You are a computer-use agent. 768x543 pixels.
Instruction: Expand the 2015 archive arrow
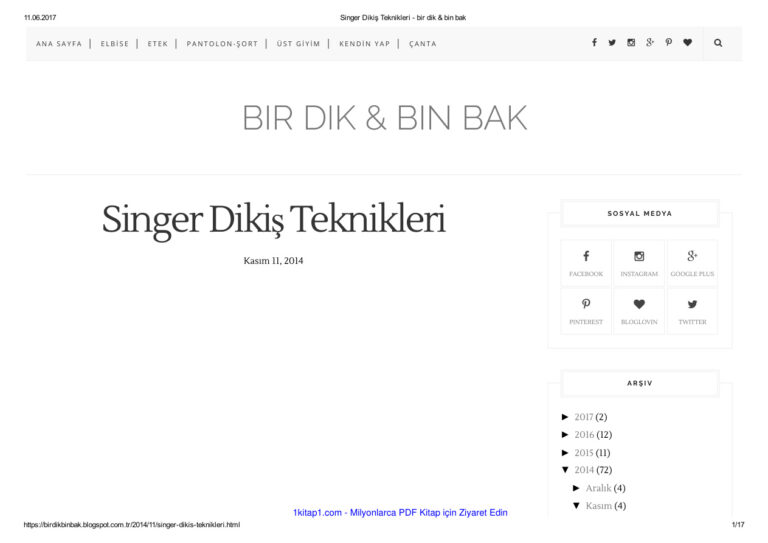565,453
